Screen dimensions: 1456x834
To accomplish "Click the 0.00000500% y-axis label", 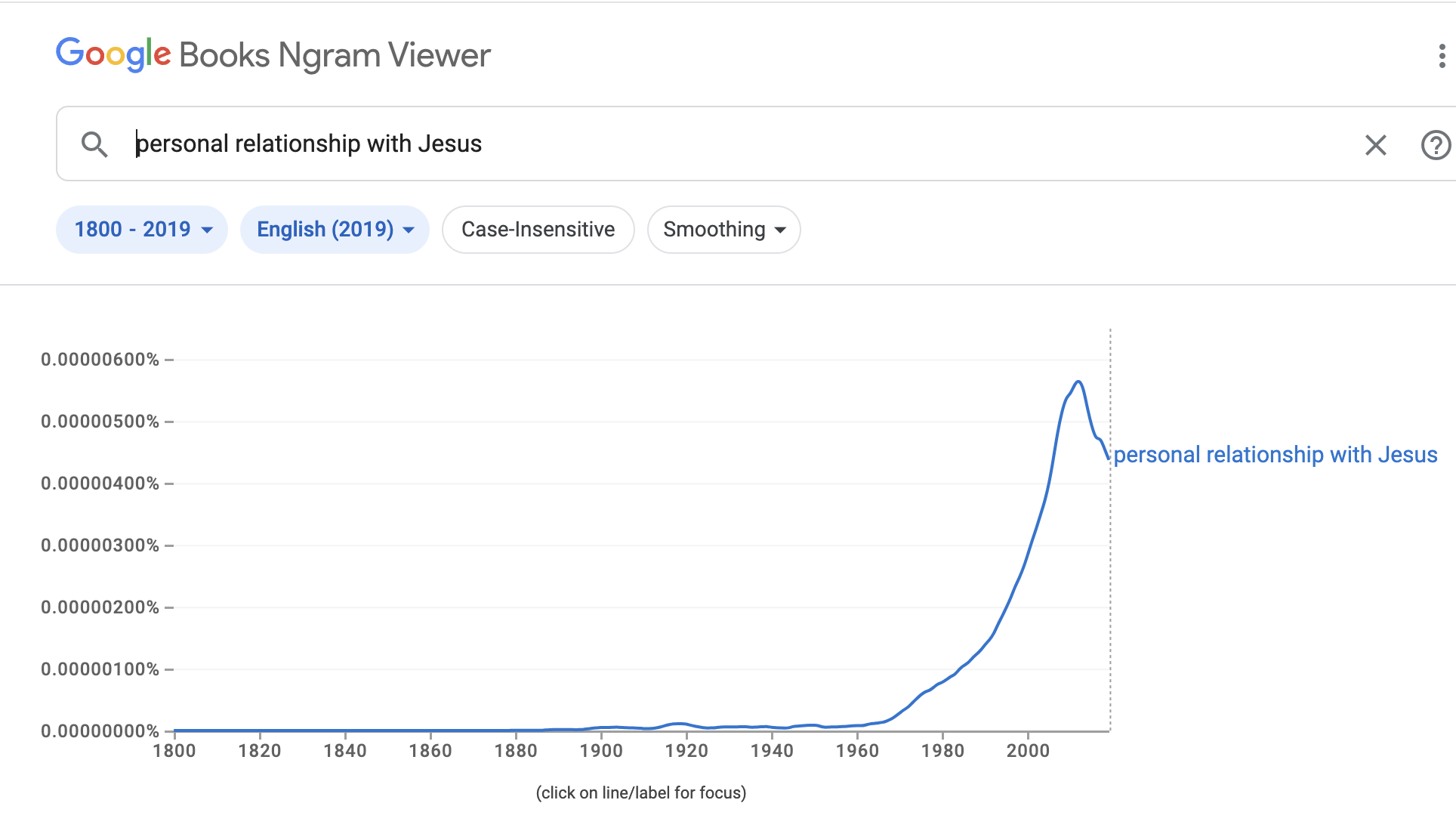I will coord(100,422).
